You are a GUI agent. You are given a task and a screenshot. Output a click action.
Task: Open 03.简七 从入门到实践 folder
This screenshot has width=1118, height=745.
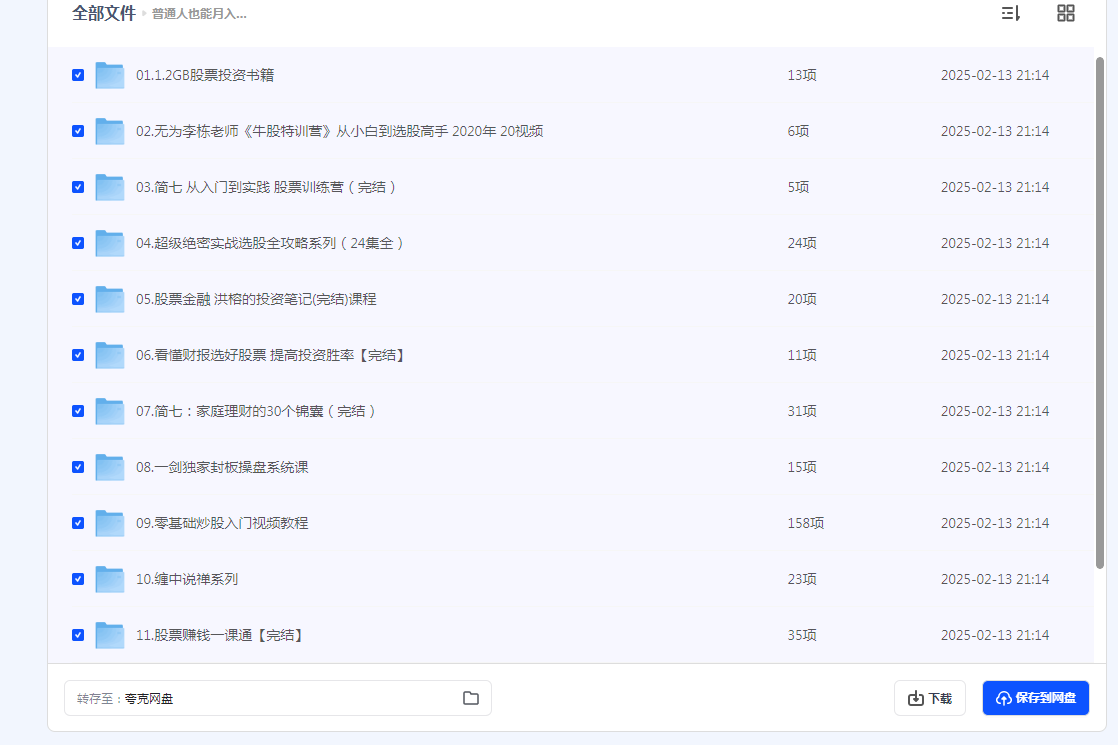[x=266, y=187]
